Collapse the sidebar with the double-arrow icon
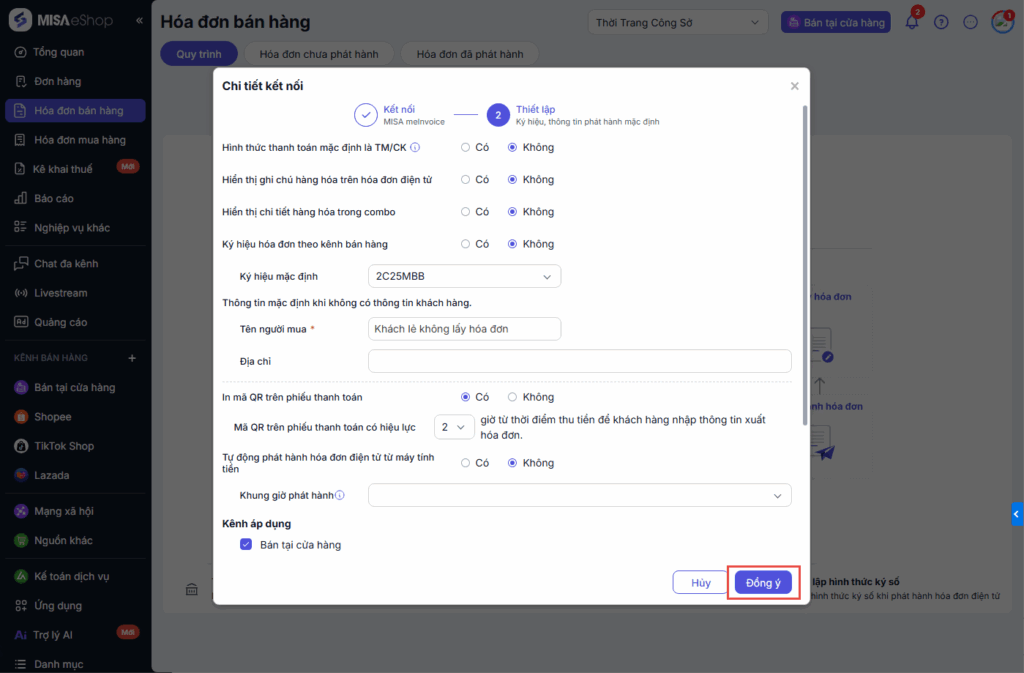Screen dimensions: 1024x673 tap(139, 21)
